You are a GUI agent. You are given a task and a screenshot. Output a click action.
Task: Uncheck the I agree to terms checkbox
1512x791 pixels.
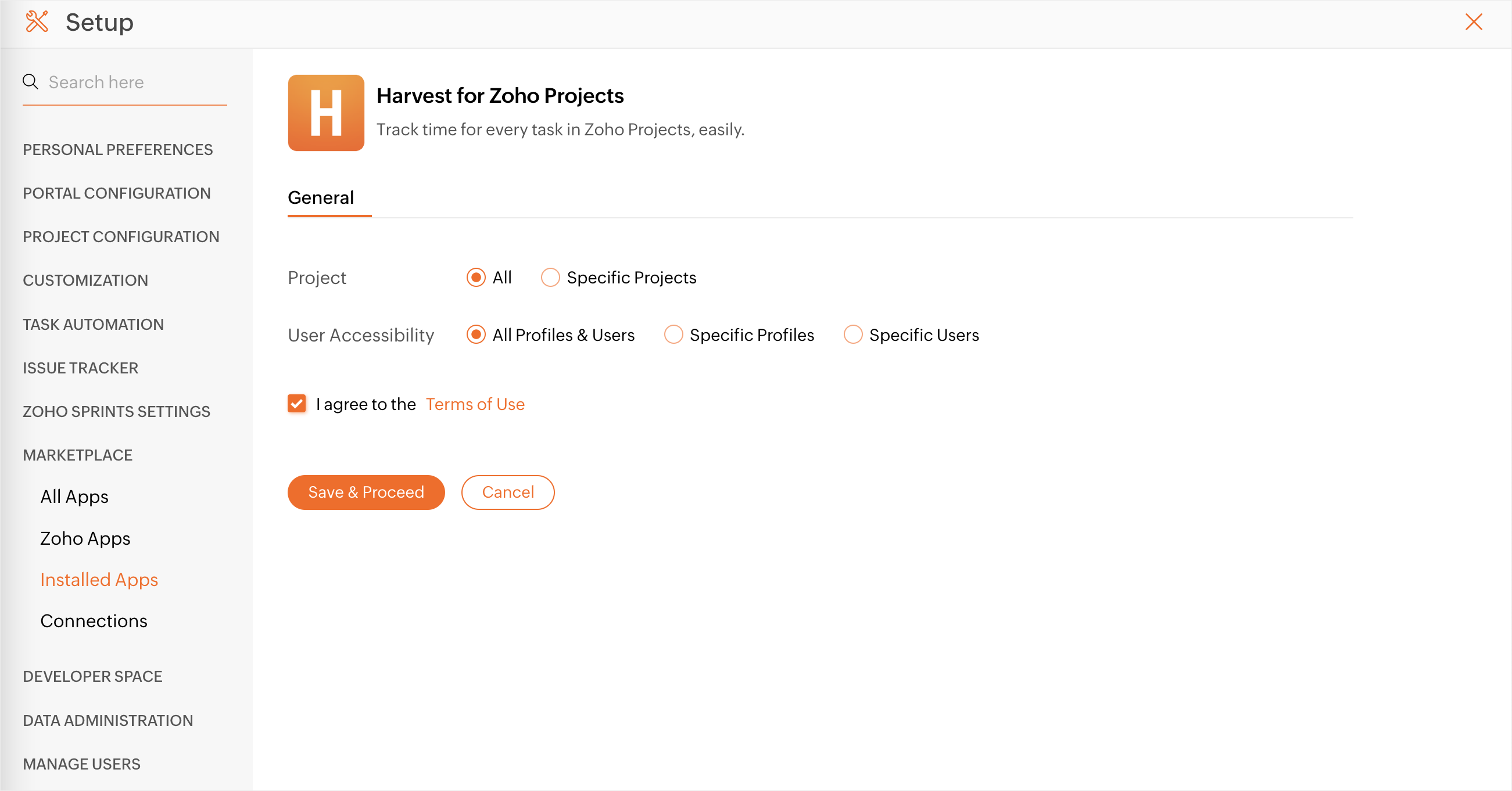tap(297, 404)
